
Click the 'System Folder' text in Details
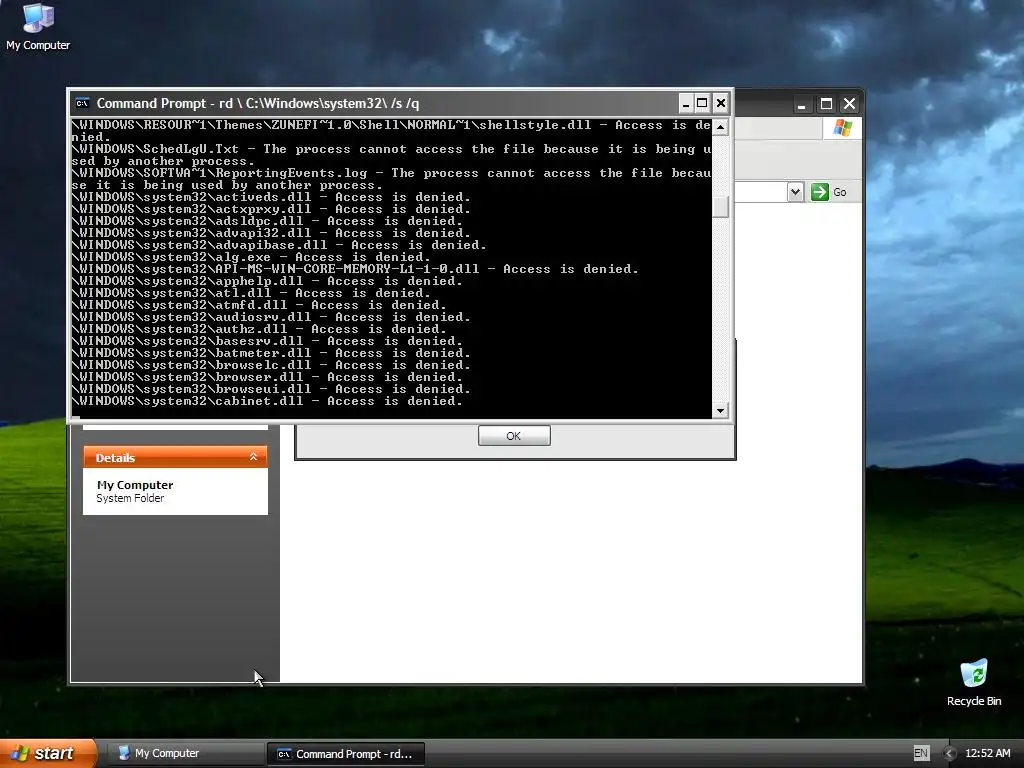[130, 498]
